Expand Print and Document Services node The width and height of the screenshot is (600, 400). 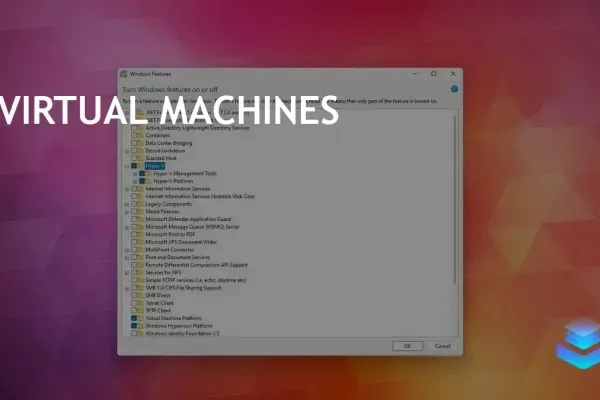tap(127, 258)
